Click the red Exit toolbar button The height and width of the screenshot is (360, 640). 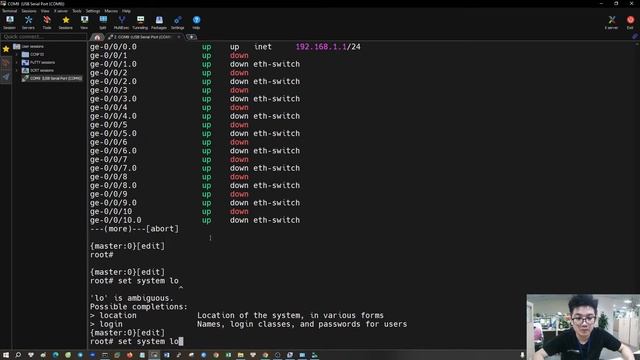coord(630,22)
